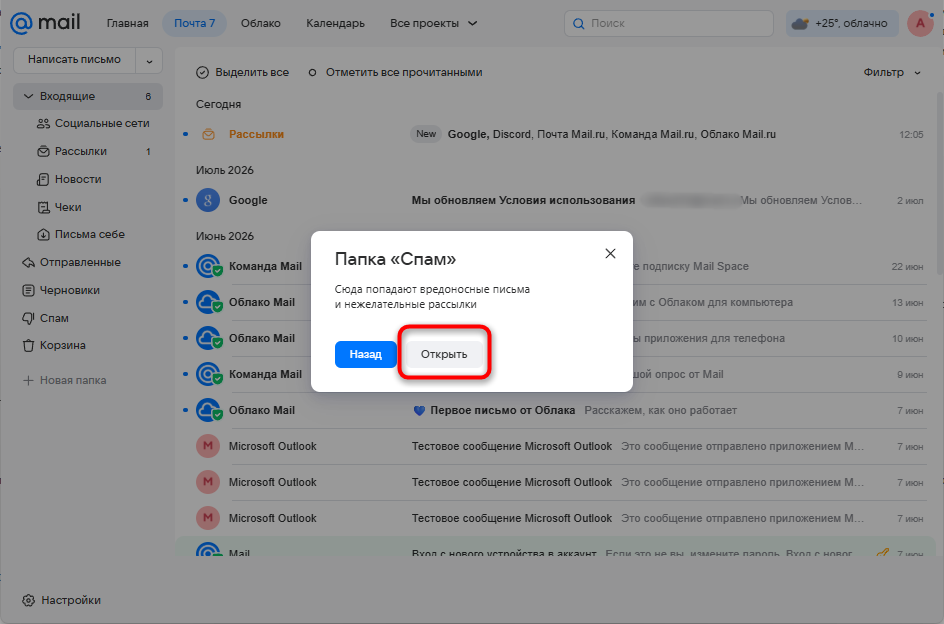The width and height of the screenshot is (944, 624).
Task: Click the Написать письмо button
Action: click(75, 60)
